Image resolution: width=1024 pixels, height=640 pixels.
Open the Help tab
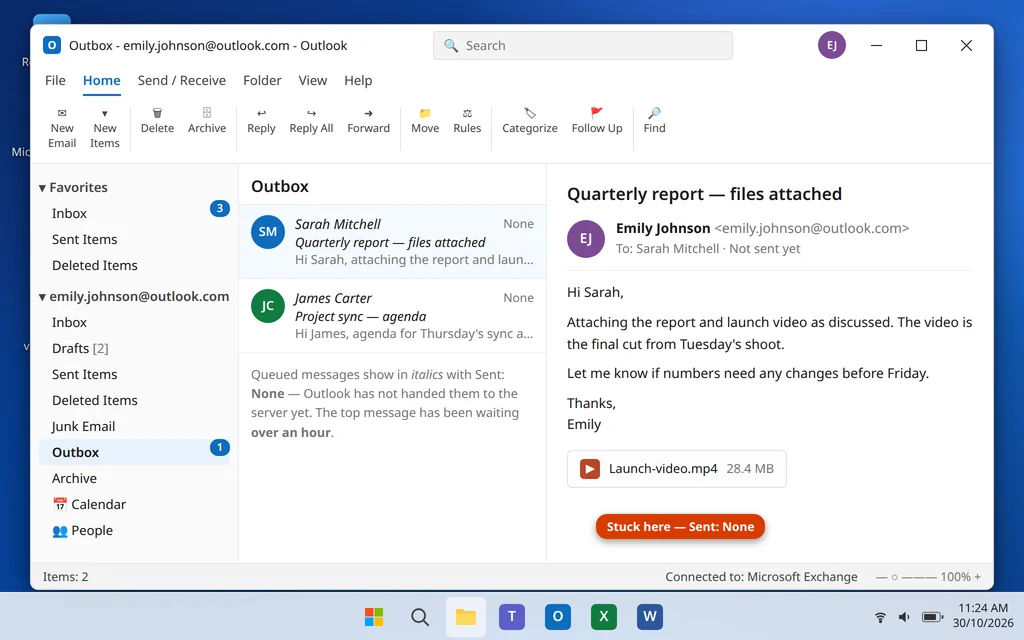tap(358, 80)
